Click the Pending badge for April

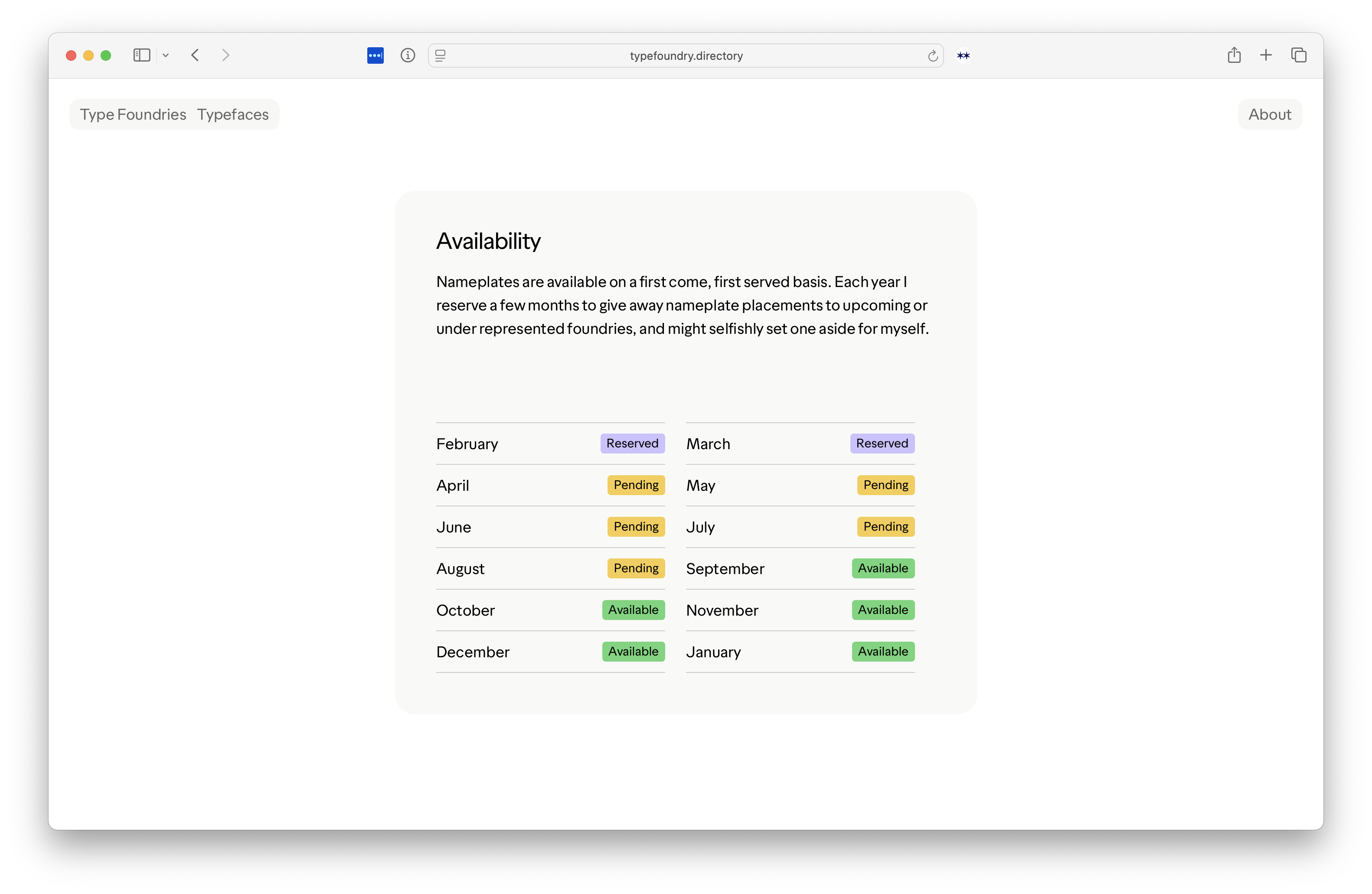click(x=635, y=485)
